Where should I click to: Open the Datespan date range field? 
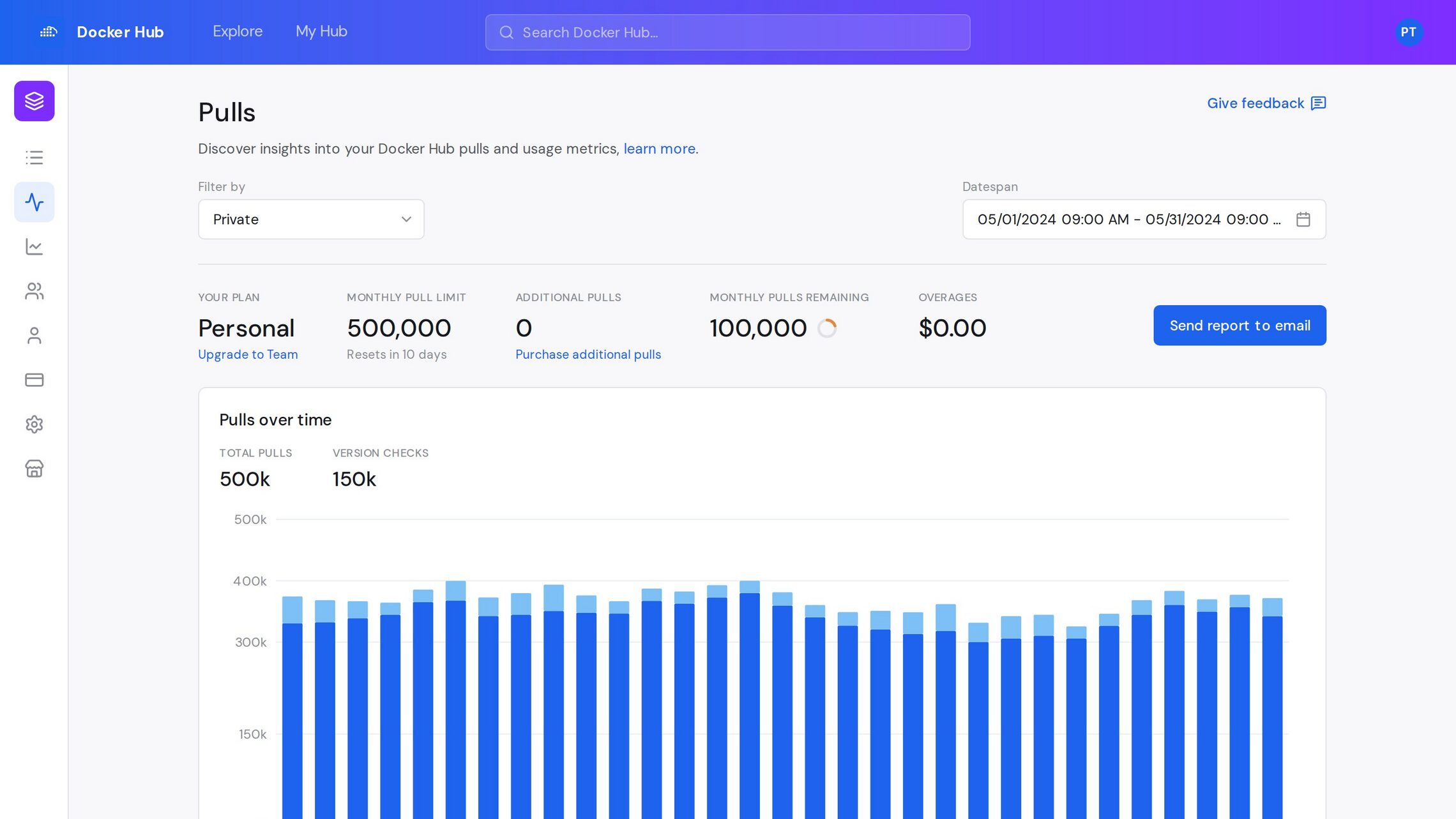(1144, 220)
